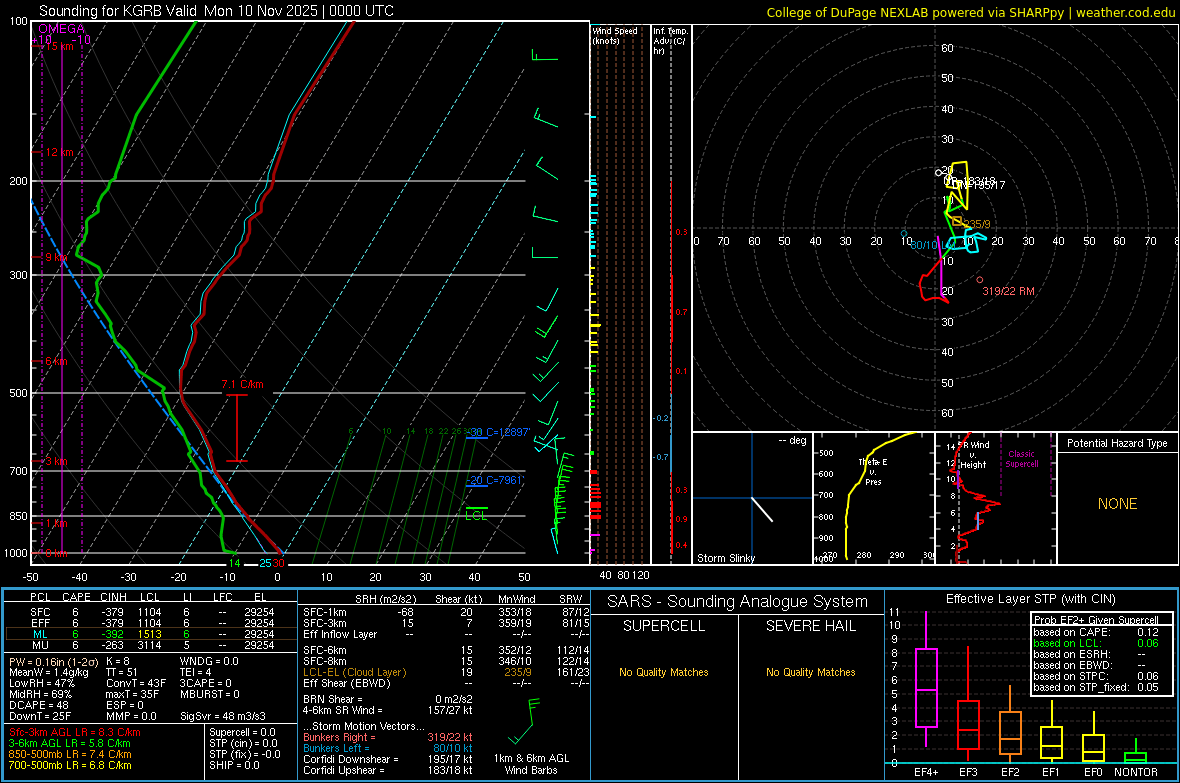Click the red "Sfc-3km AGL LR = 8.3 C/km" line
Image resolution: width=1180 pixels, height=783 pixels.
click(x=75, y=732)
